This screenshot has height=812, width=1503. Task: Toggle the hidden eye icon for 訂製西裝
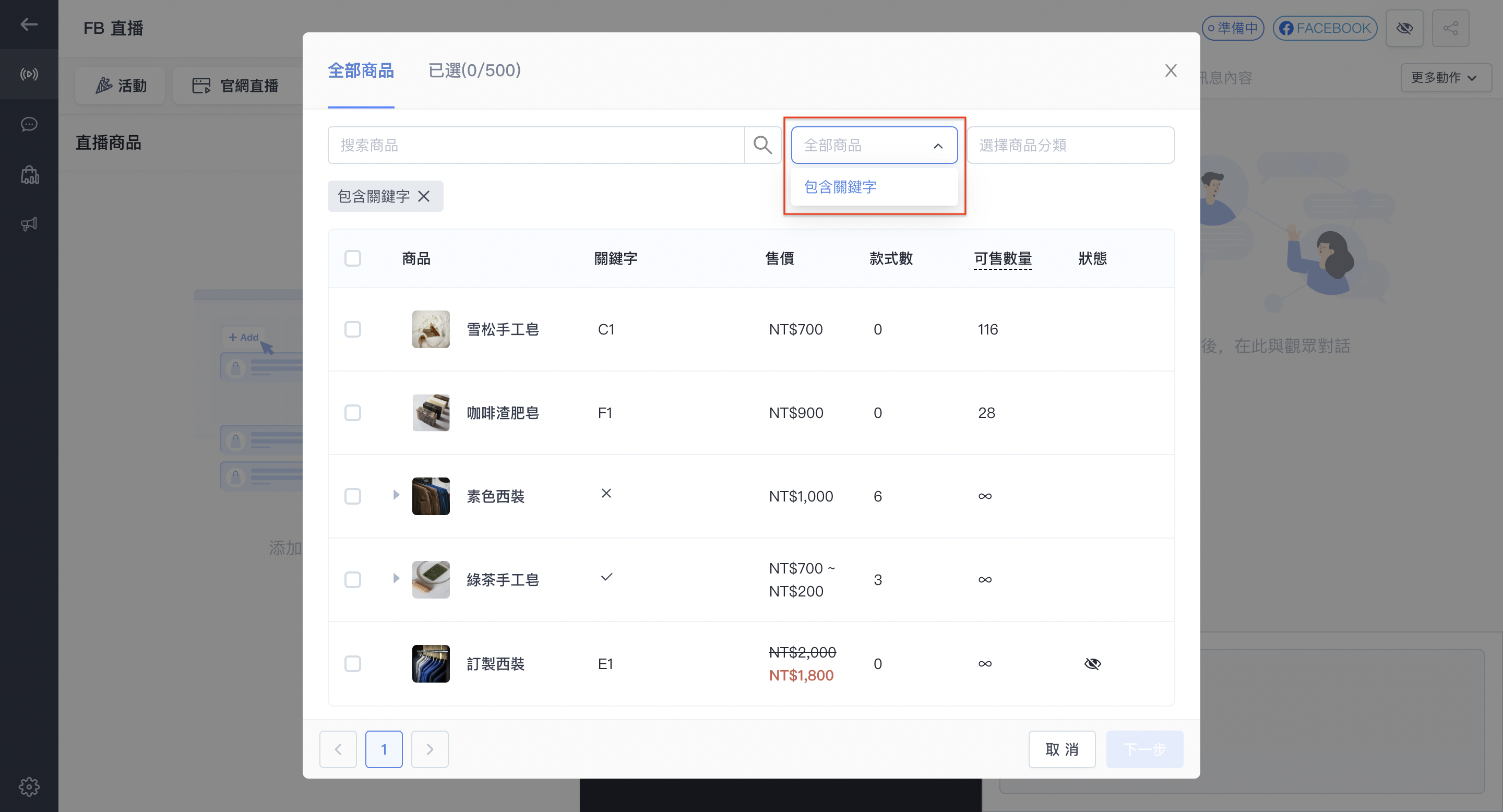point(1092,664)
